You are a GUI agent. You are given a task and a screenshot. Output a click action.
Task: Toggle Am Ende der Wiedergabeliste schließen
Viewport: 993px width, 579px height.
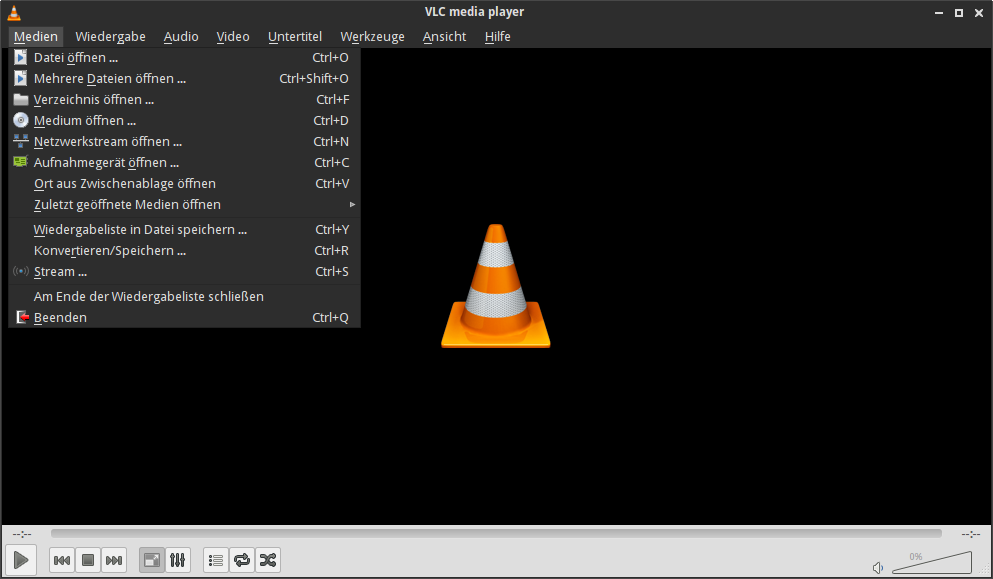click(184, 296)
